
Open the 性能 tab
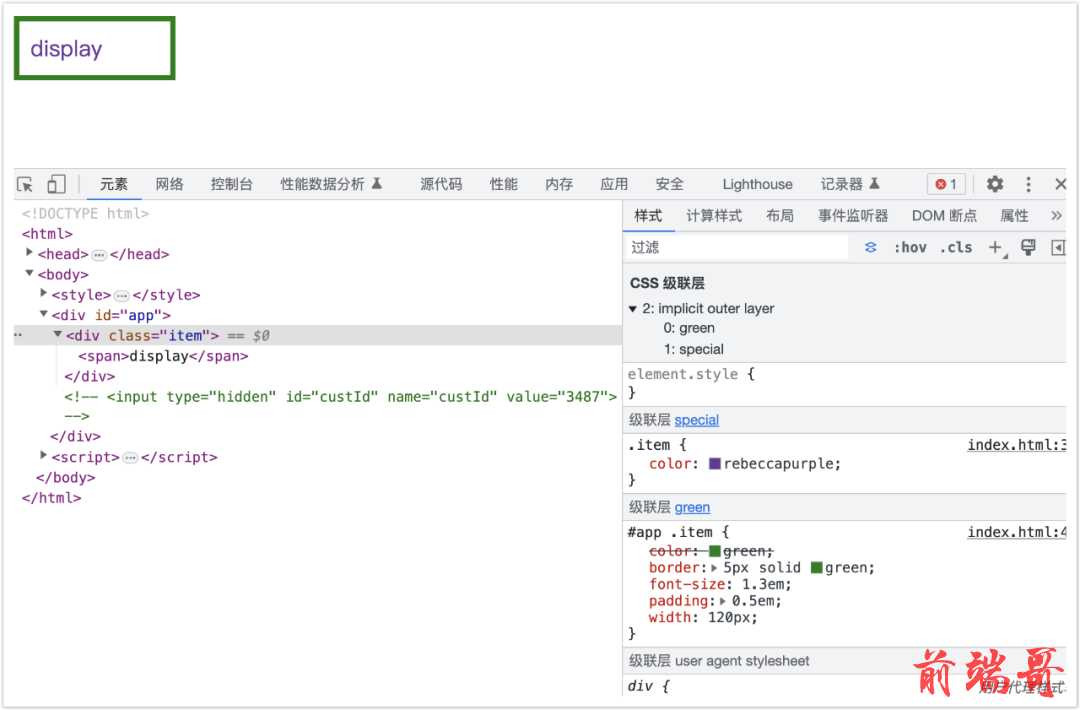pos(503,184)
